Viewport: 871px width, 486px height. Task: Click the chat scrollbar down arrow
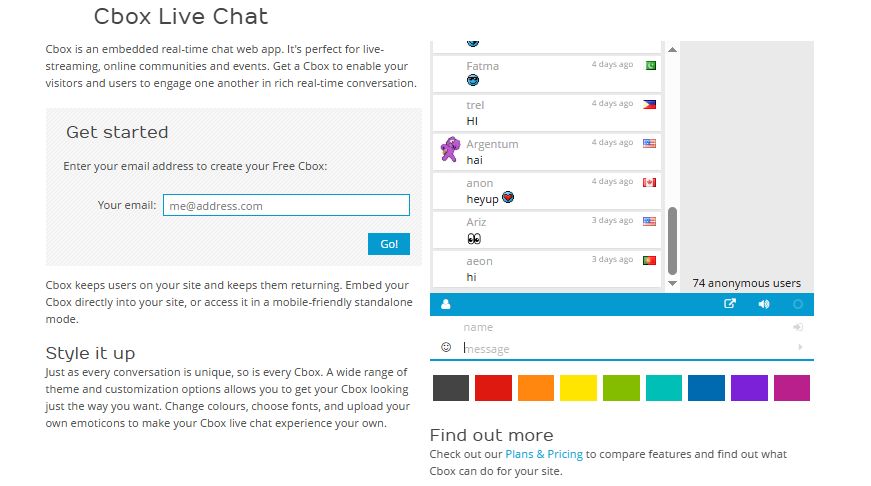coord(673,282)
